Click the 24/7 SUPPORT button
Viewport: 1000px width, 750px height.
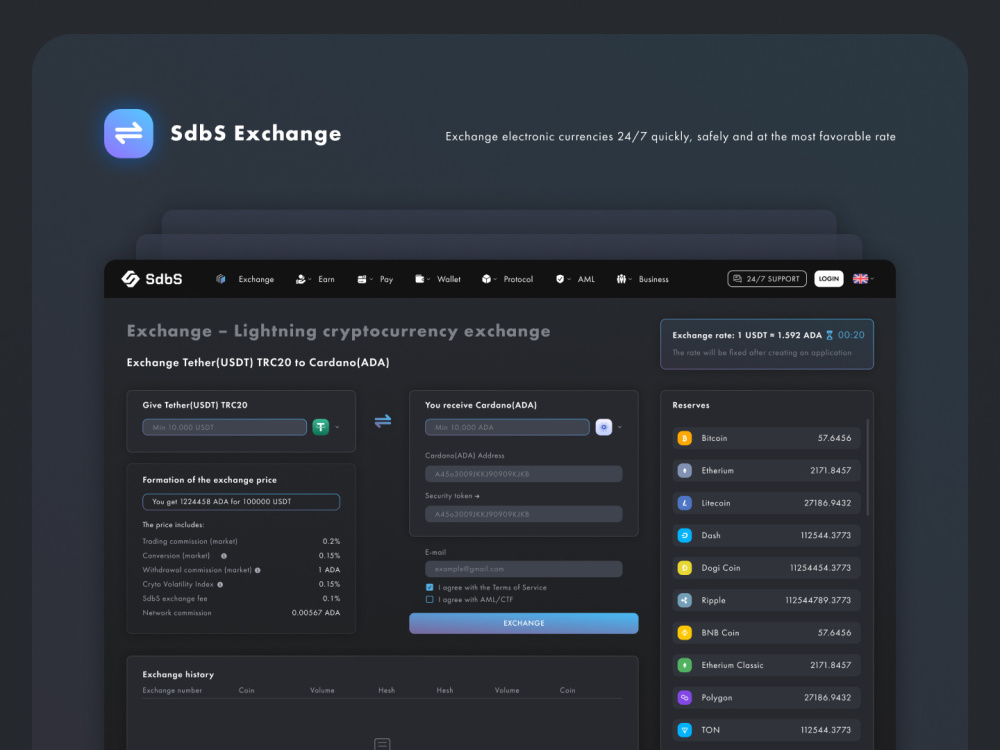pyautogui.click(x=767, y=279)
